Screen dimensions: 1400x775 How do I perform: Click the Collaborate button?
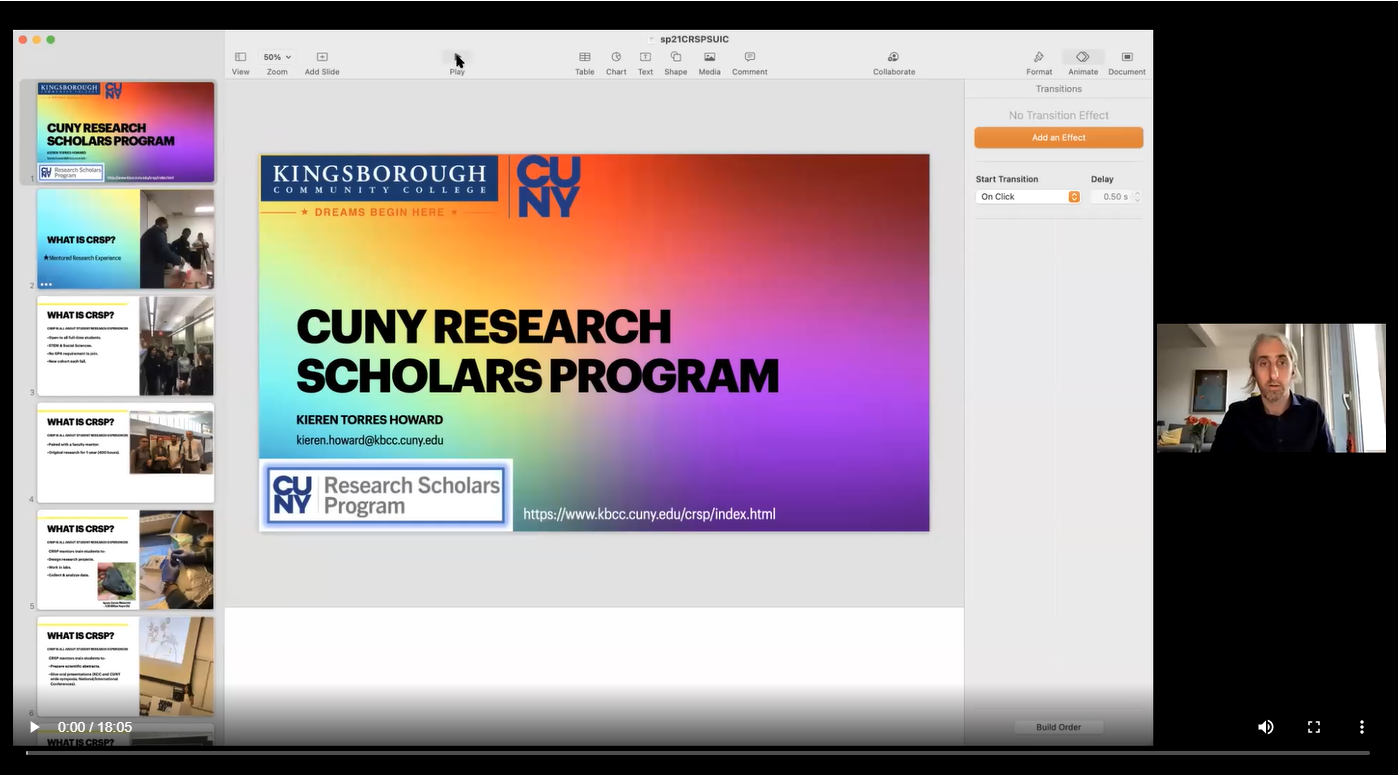tap(894, 63)
